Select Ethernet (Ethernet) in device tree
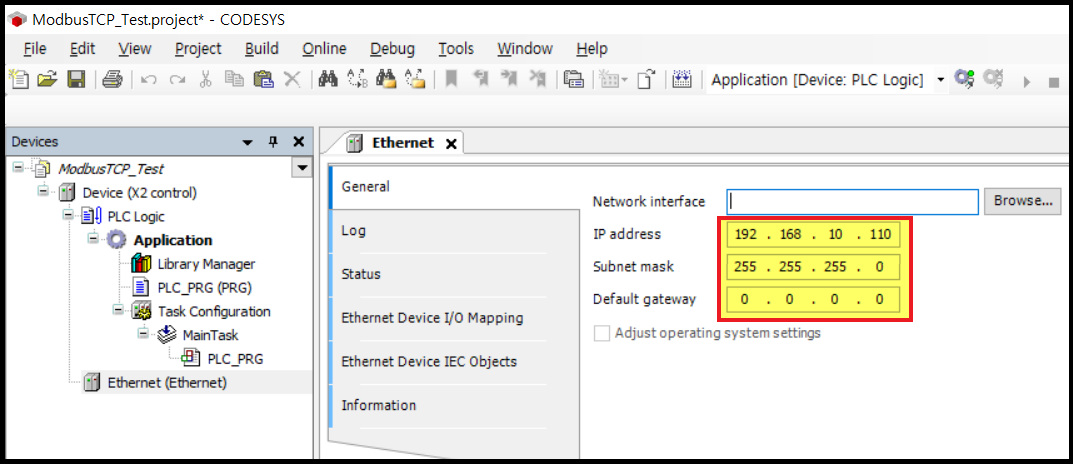 167,383
